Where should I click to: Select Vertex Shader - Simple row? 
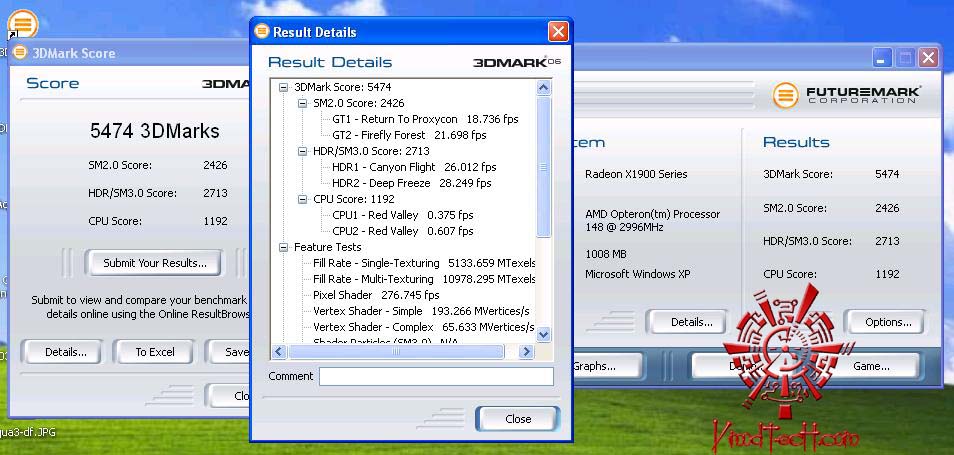pos(421,311)
